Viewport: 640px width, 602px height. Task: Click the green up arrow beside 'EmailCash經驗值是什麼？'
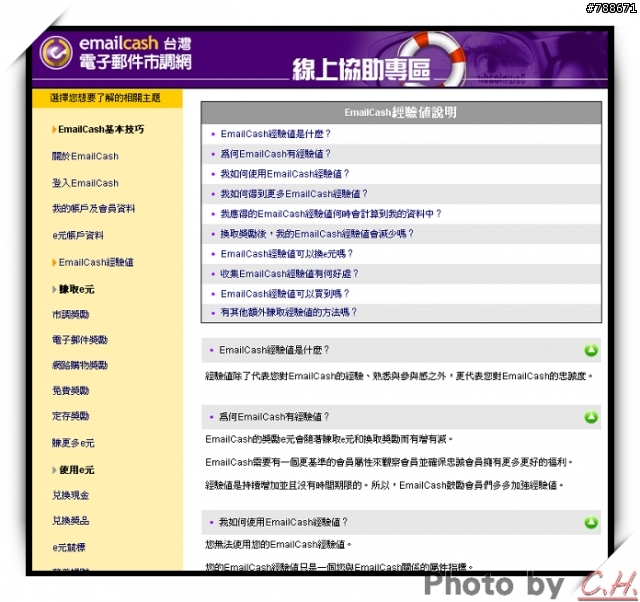pos(591,350)
